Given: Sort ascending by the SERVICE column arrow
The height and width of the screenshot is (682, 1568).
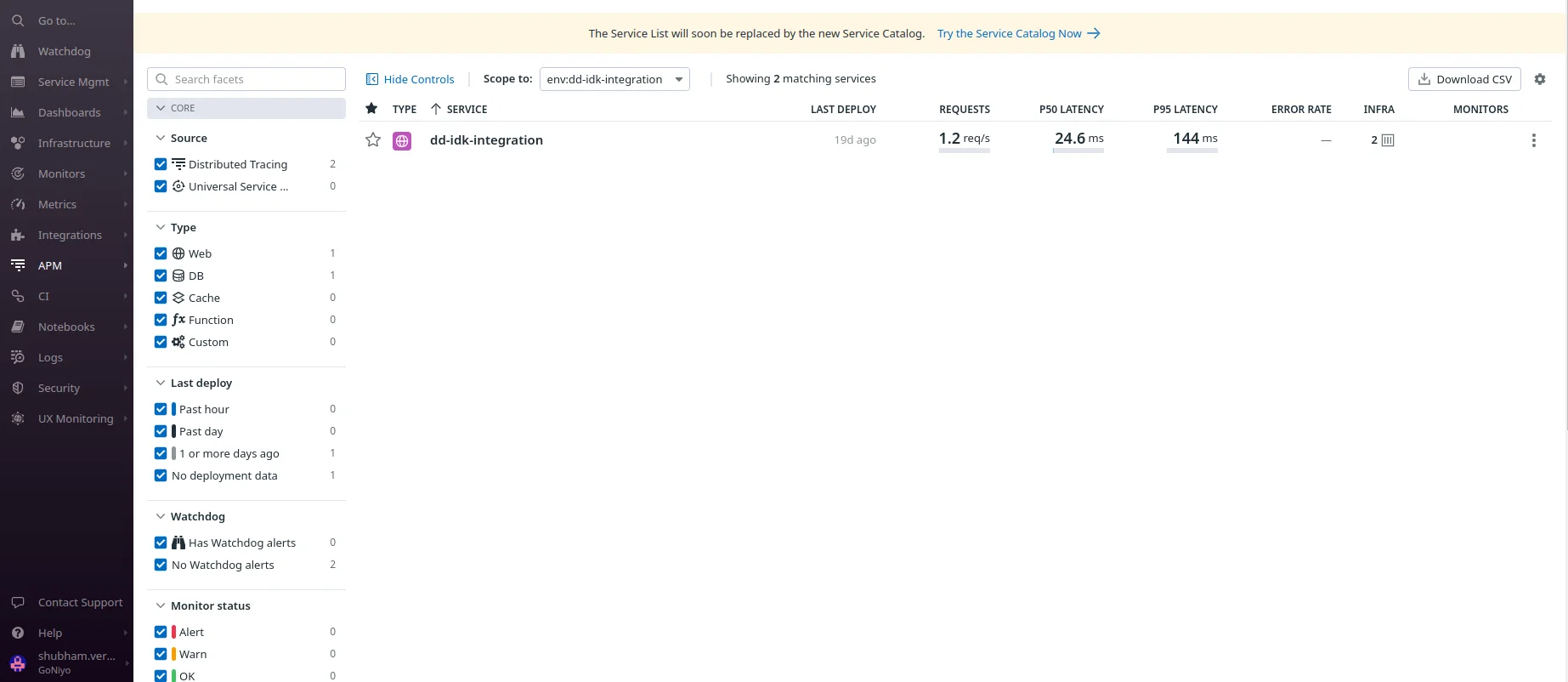Looking at the screenshot, I should click(x=436, y=109).
